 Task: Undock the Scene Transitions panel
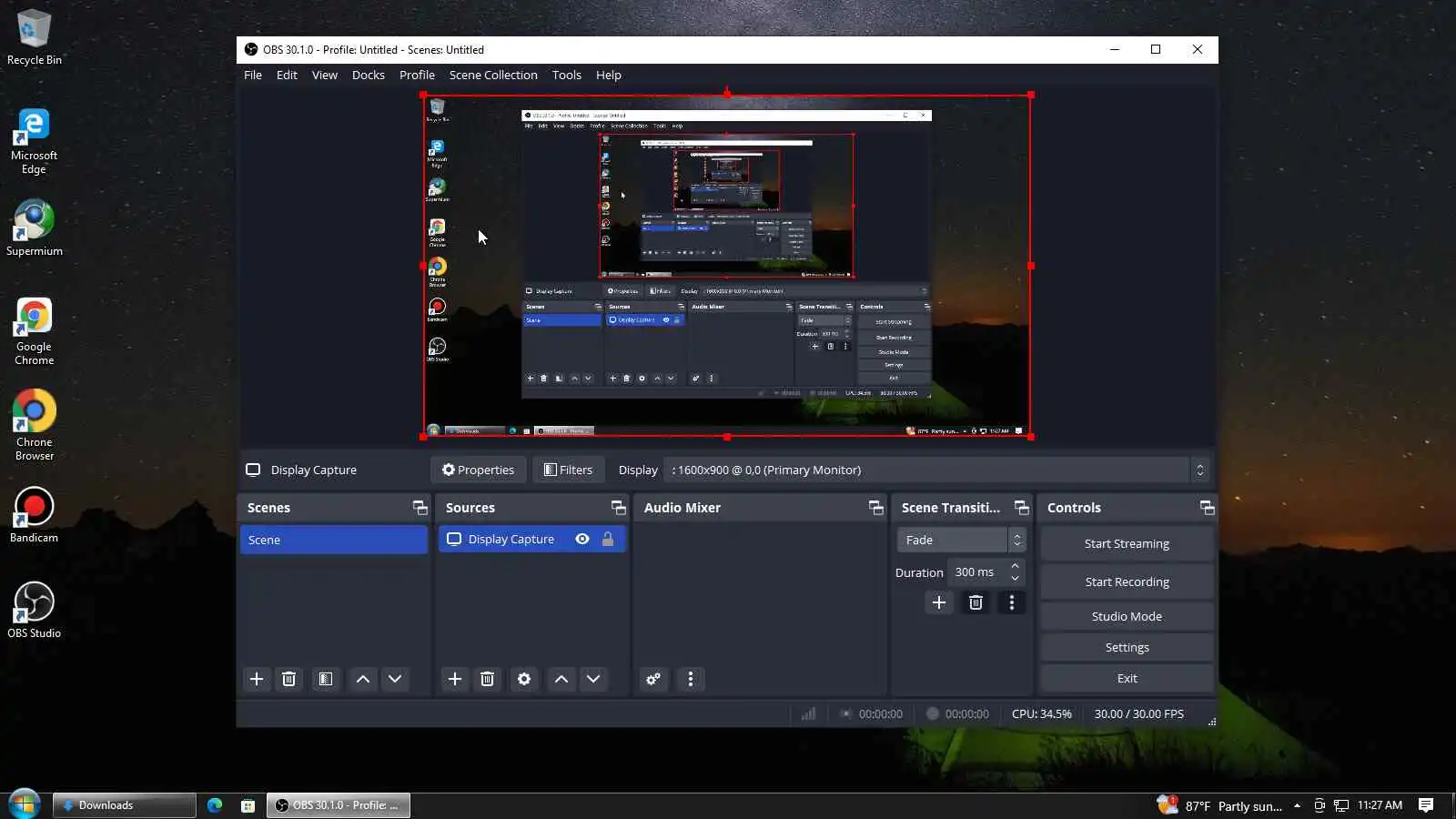[x=1022, y=508]
